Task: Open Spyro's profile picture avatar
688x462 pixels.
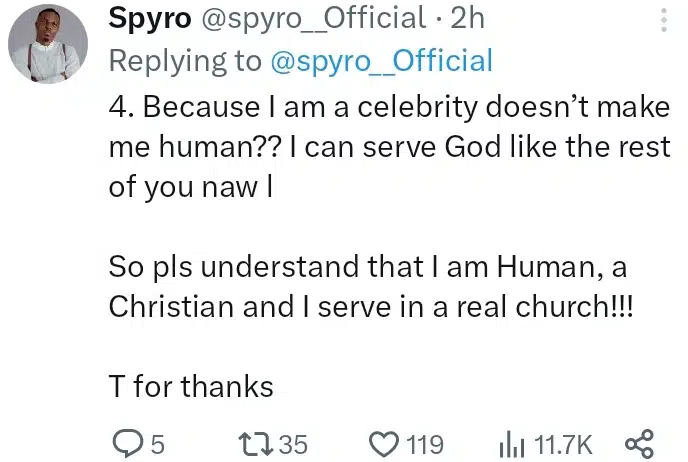Action: (44, 50)
